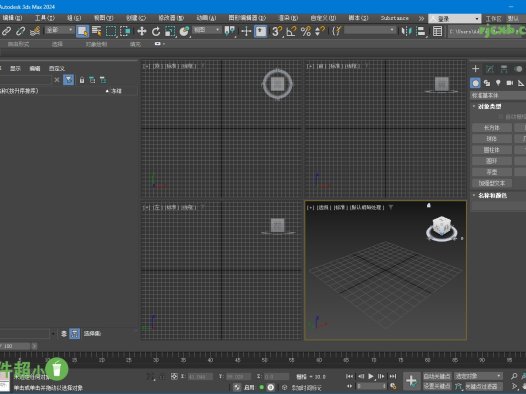Click the Scene Explorer lock icon
Image resolution: width=526 pixels, height=394 pixels.
(82, 80)
